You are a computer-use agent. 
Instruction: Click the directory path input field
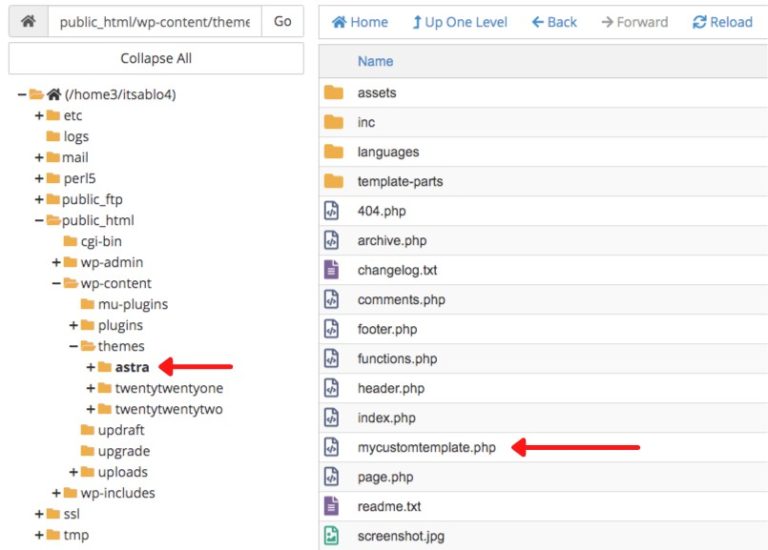[154, 22]
